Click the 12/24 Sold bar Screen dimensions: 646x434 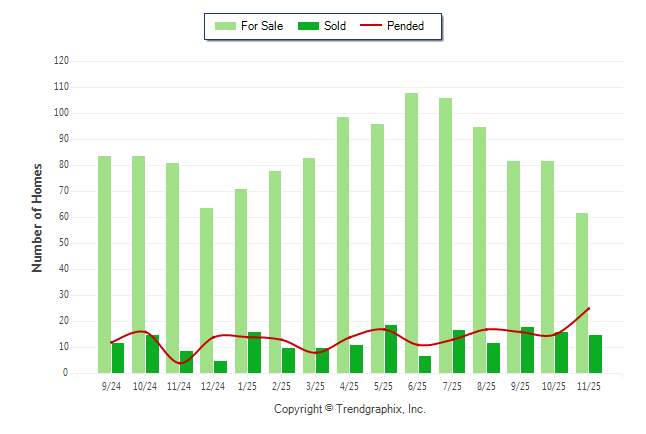220,367
